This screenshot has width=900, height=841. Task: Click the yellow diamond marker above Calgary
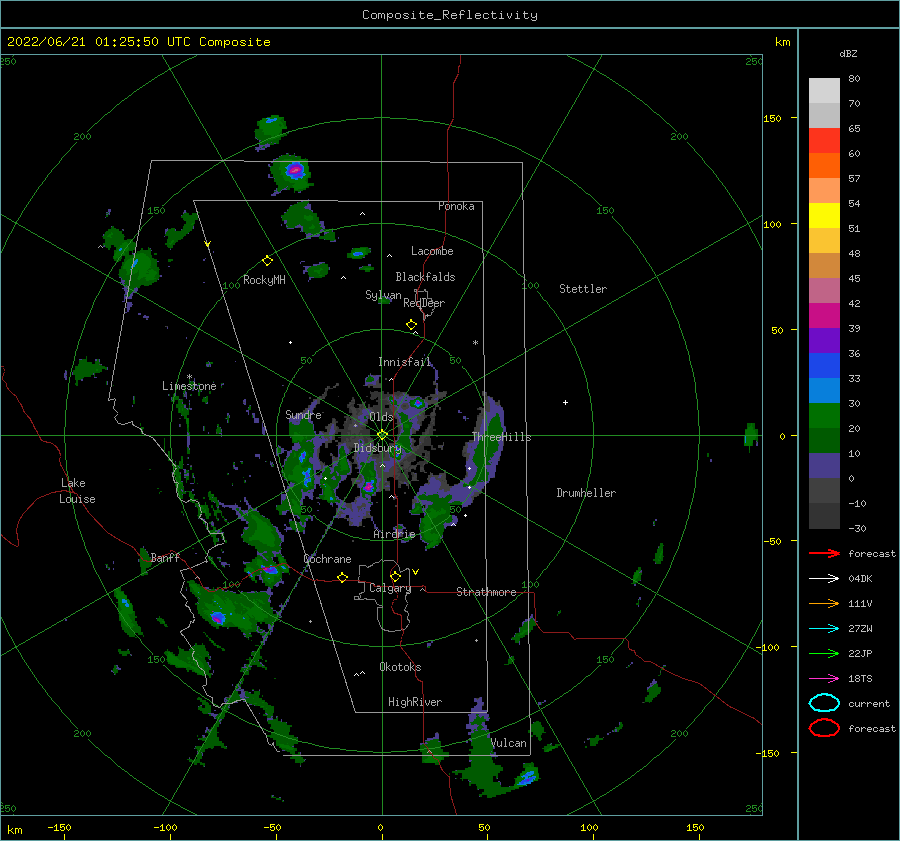(395, 576)
